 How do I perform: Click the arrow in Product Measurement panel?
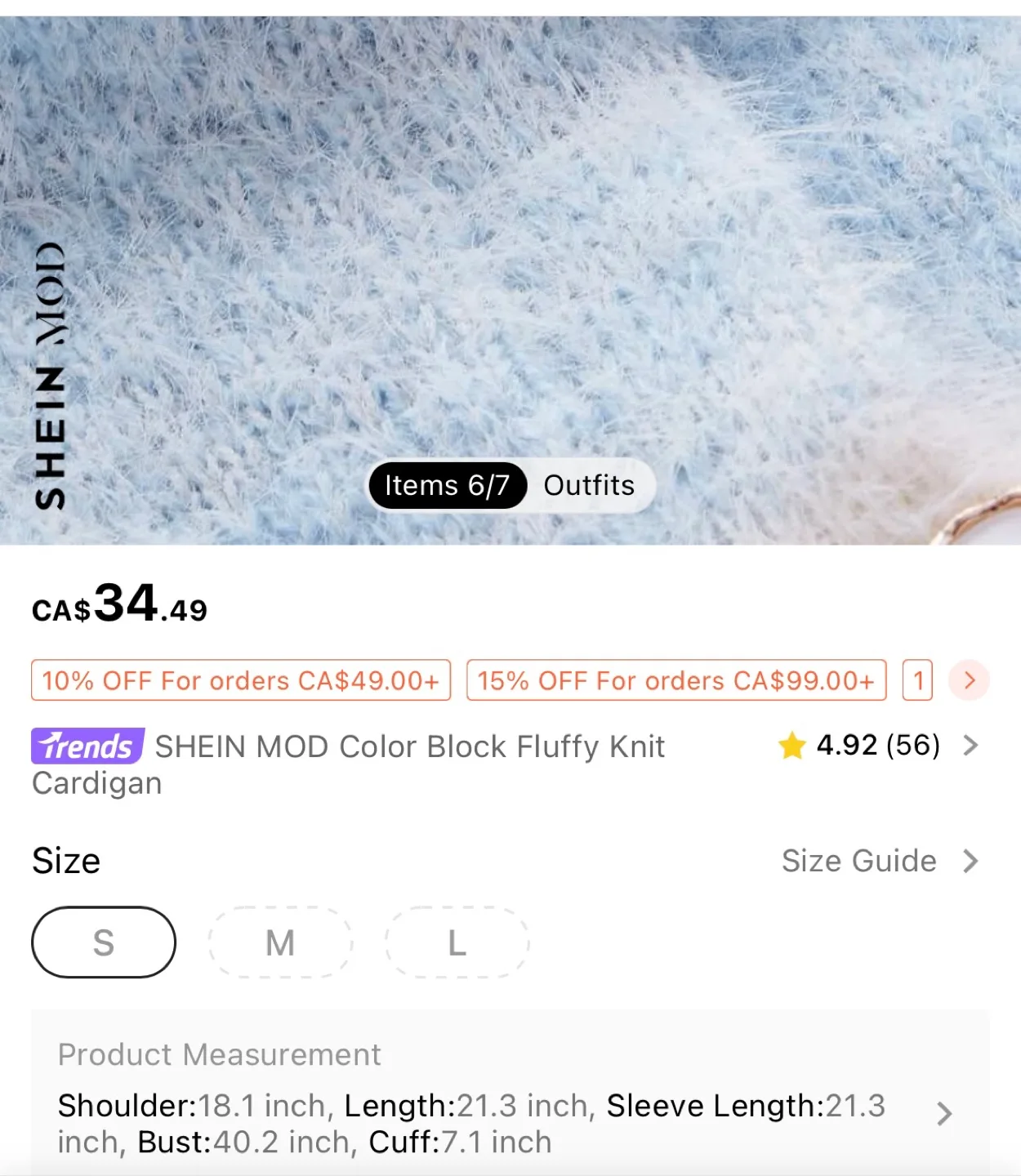(946, 1114)
